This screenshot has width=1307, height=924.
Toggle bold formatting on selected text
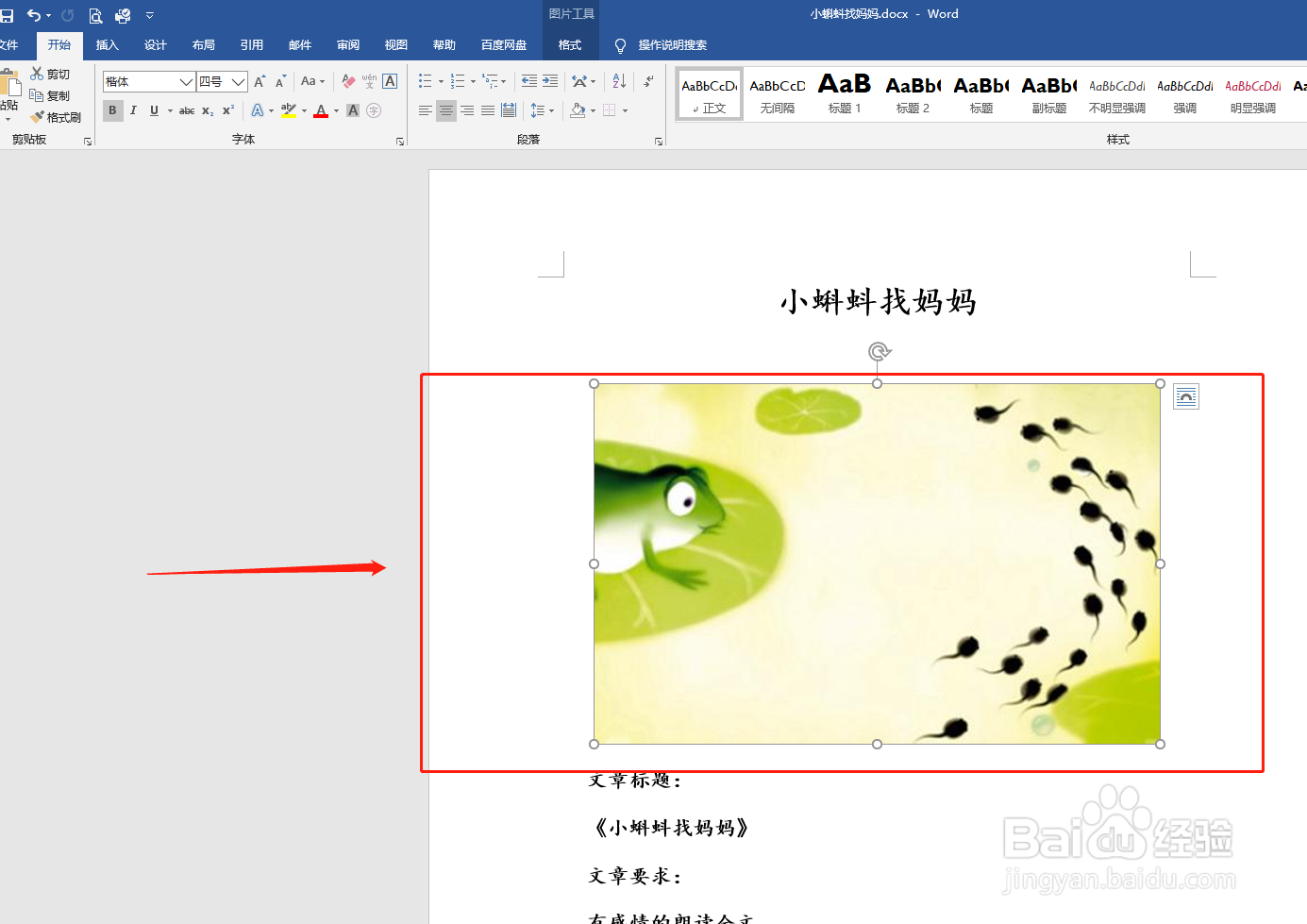112,110
